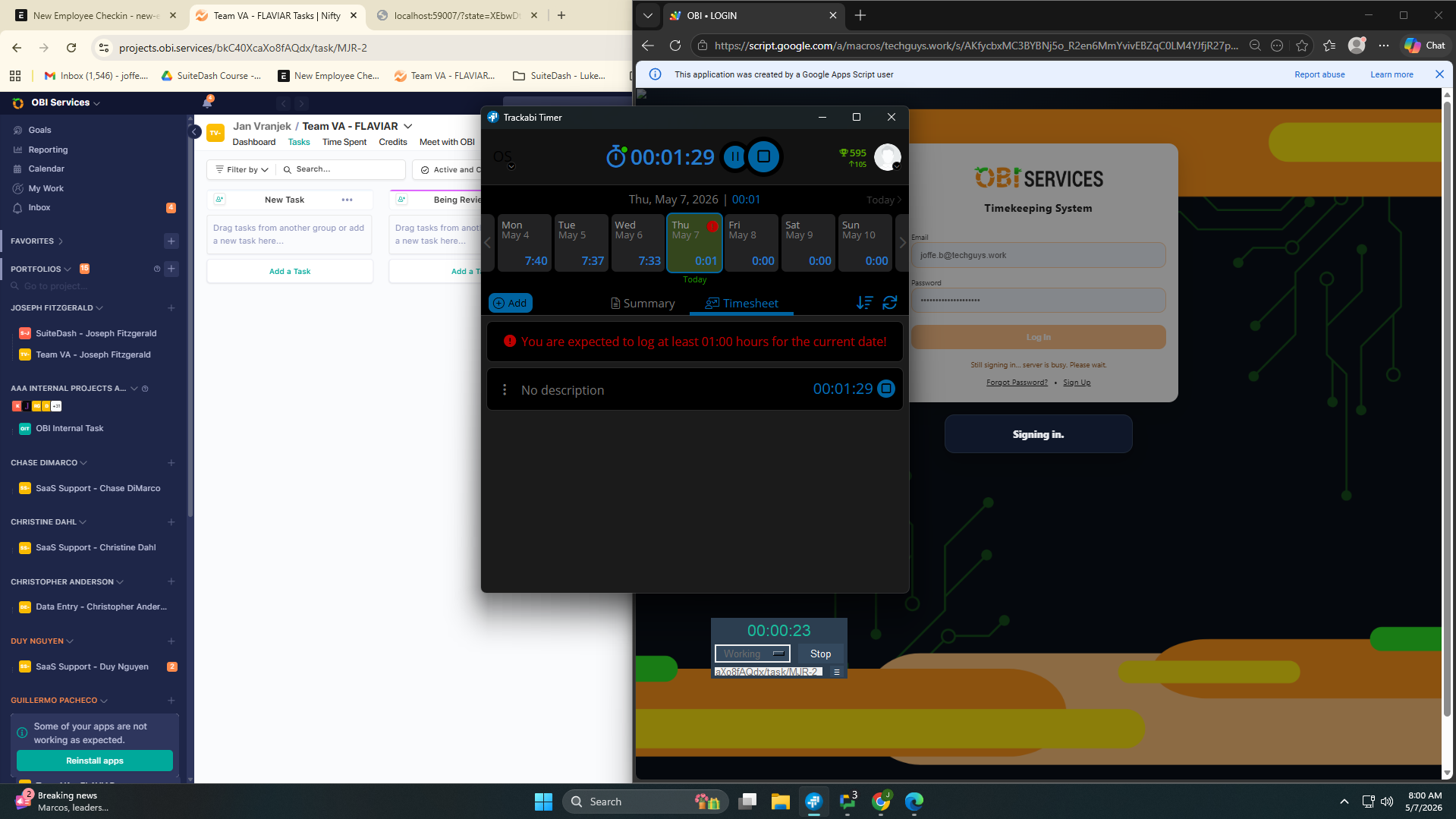The image size is (1456, 819).
Task: Open My Work in the Nifty sidebar
Action: click(x=46, y=188)
